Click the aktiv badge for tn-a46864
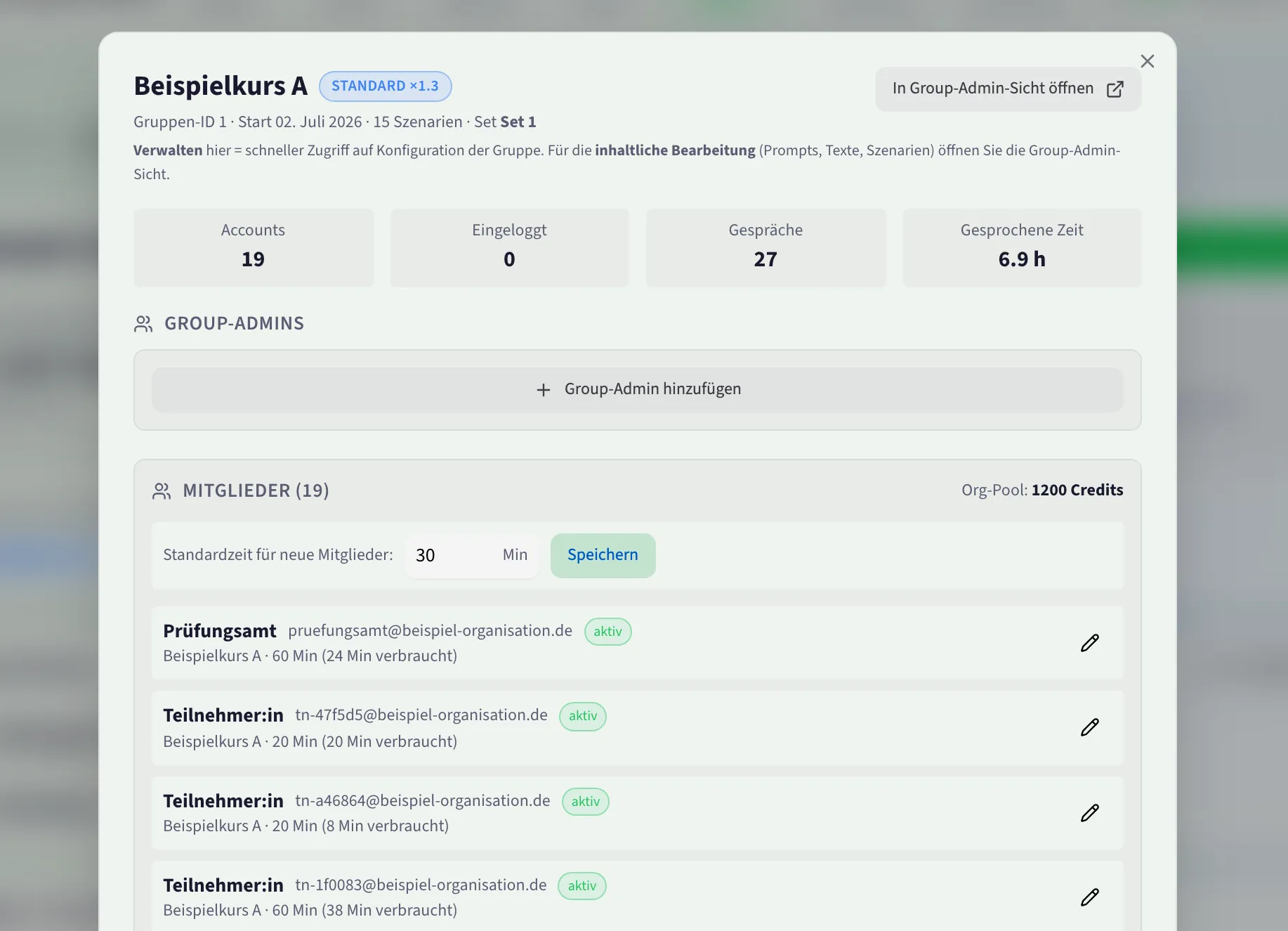Image resolution: width=1288 pixels, height=931 pixels. point(585,802)
